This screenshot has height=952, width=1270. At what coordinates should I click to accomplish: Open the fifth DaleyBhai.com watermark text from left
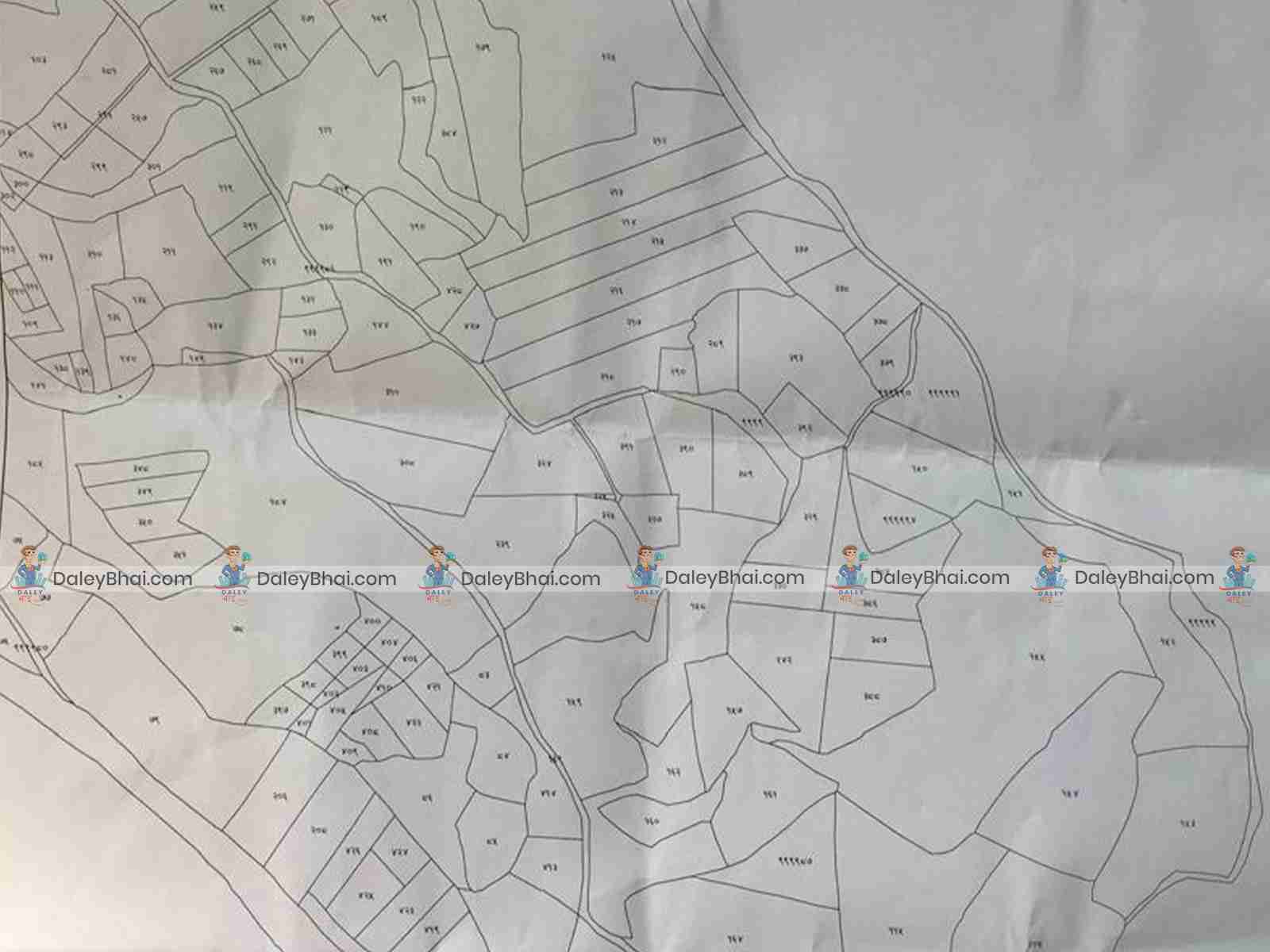pos(940,579)
